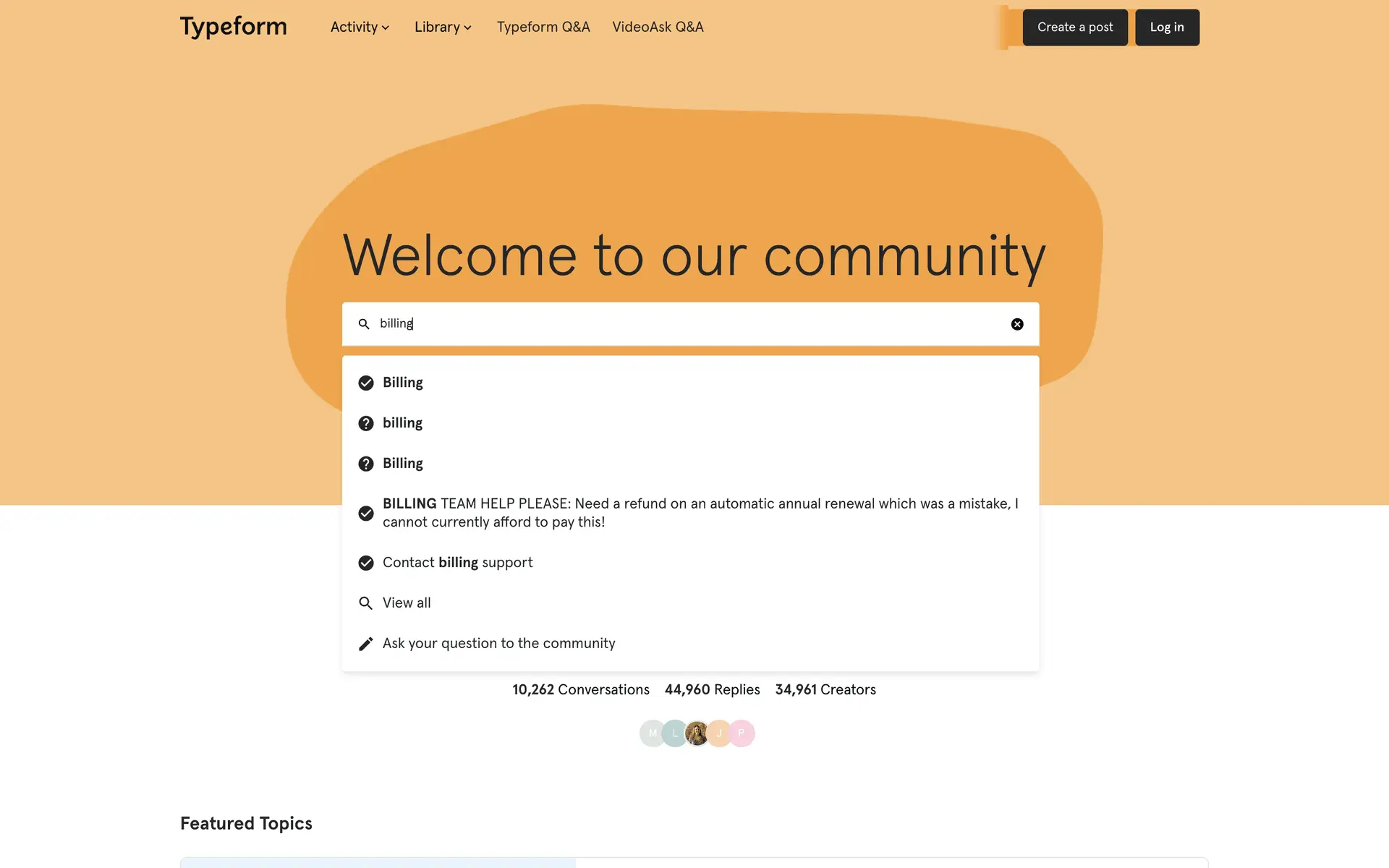This screenshot has height=868, width=1389.
Task: Click checkmark icon next to Contact billing support
Action: [366, 563]
